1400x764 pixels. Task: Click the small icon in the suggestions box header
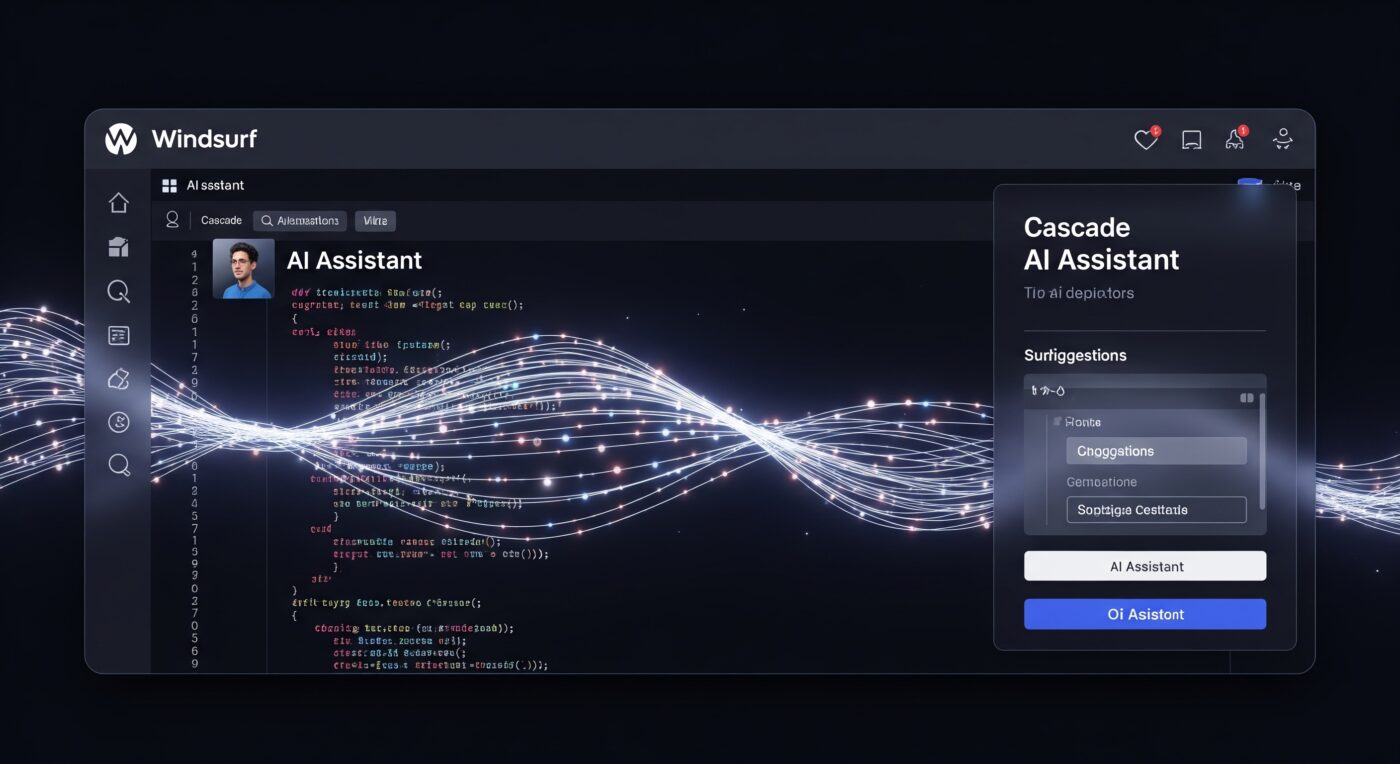(x=1247, y=397)
